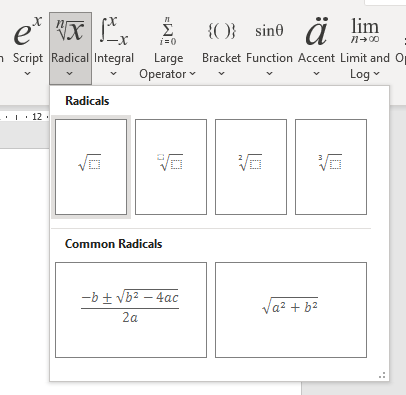
Task: Open the Bracket structures gallery
Action: click(x=221, y=47)
